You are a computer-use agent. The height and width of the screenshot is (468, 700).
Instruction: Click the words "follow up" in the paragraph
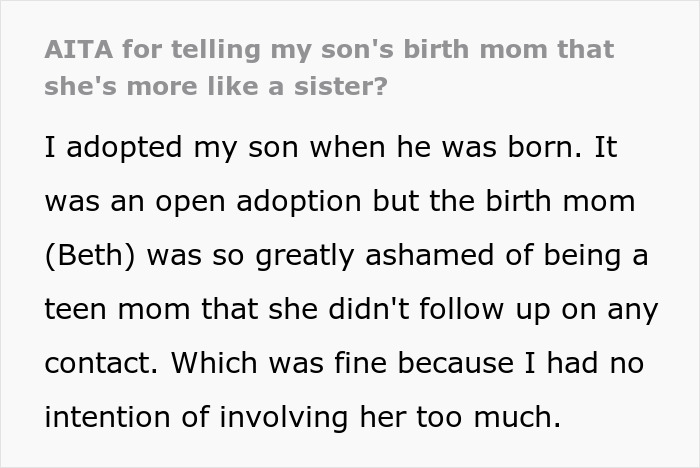click(x=522, y=310)
